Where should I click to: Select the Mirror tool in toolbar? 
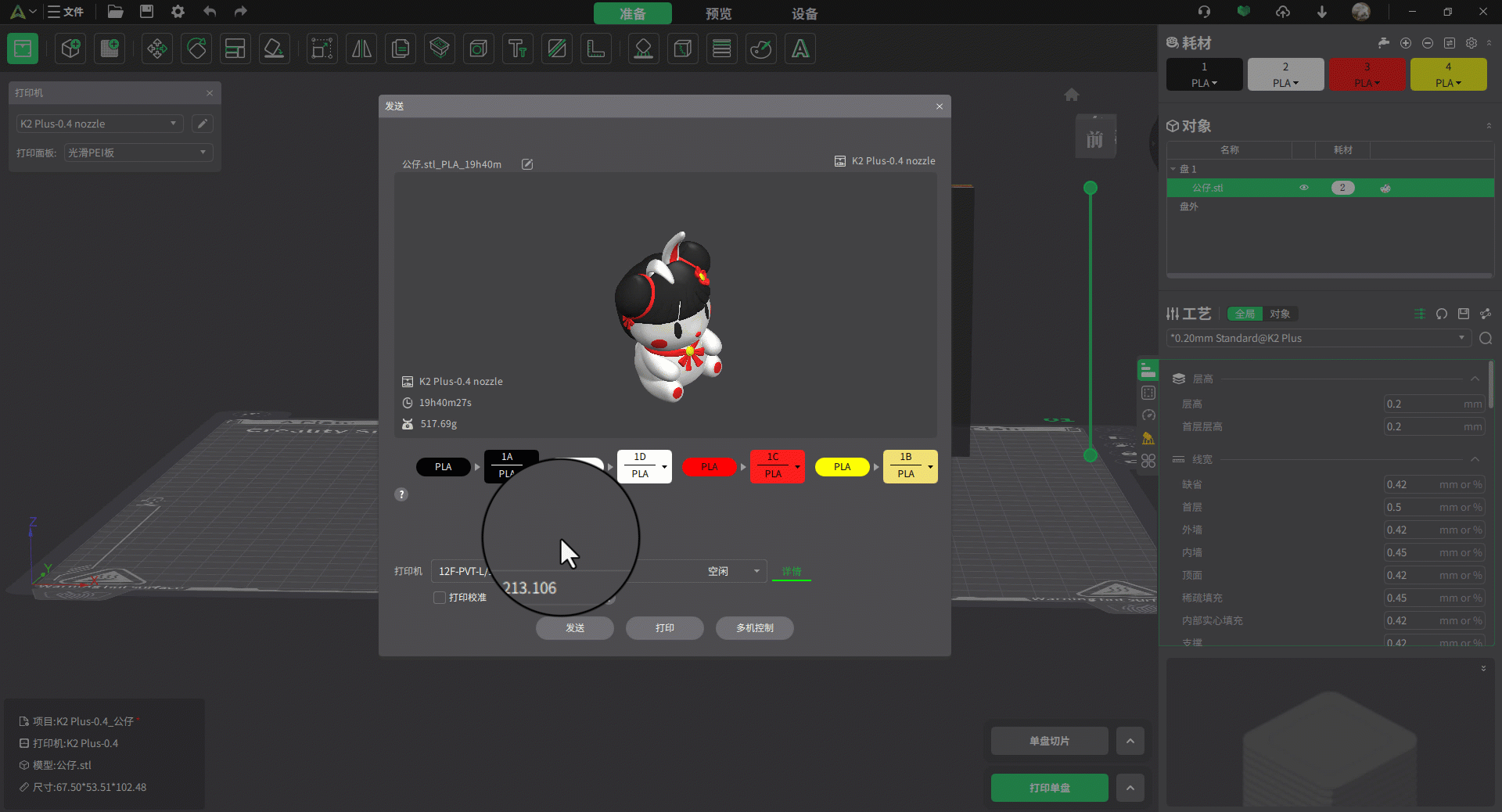(x=361, y=49)
